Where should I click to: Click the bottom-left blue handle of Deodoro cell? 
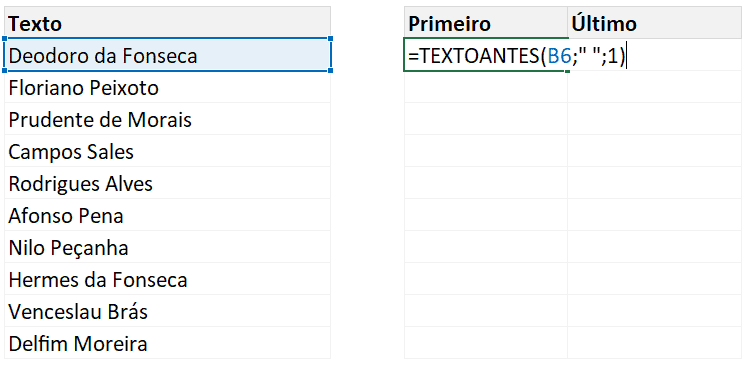coord(5,70)
